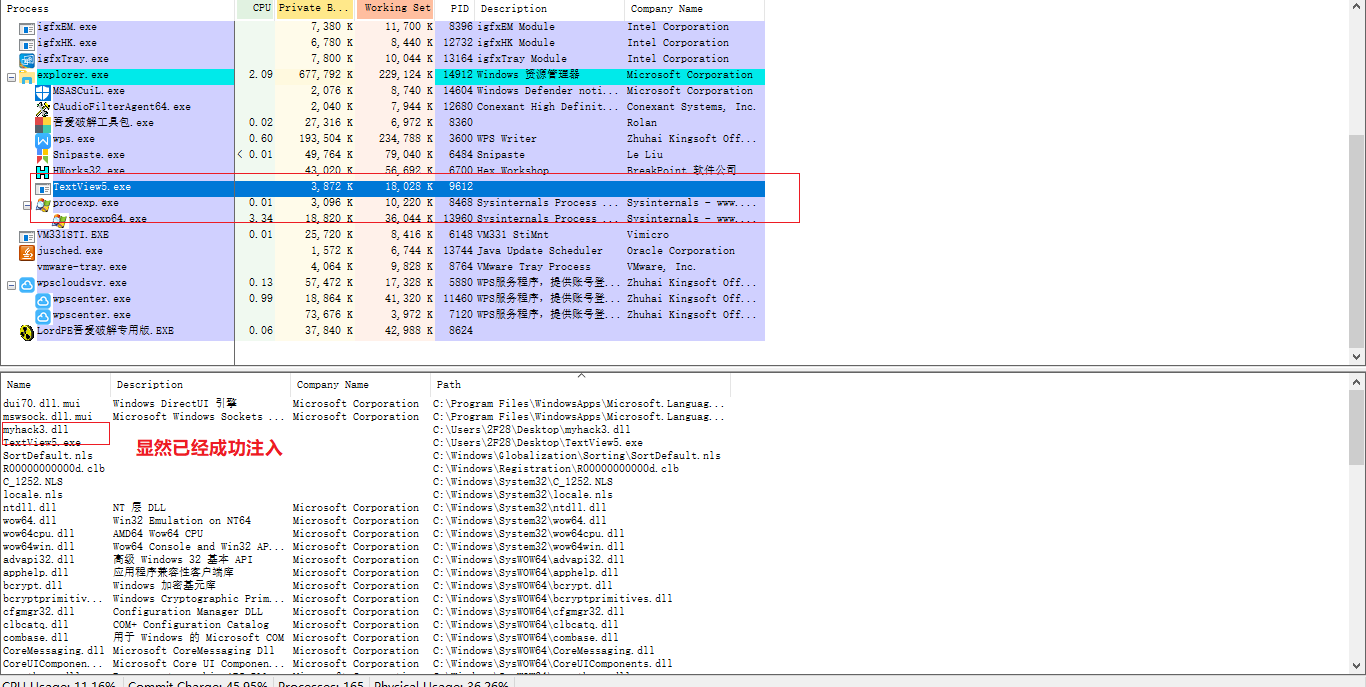Select advapi32.dll in the DLL list
Screen dimensions: 1366x687
(39, 560)
